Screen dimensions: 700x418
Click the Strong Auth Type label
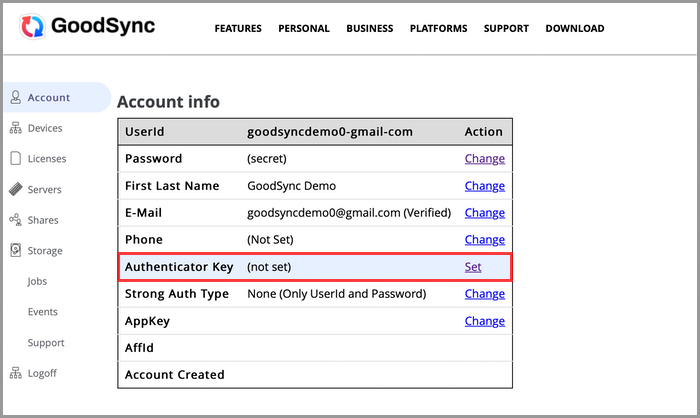[177, 294]
